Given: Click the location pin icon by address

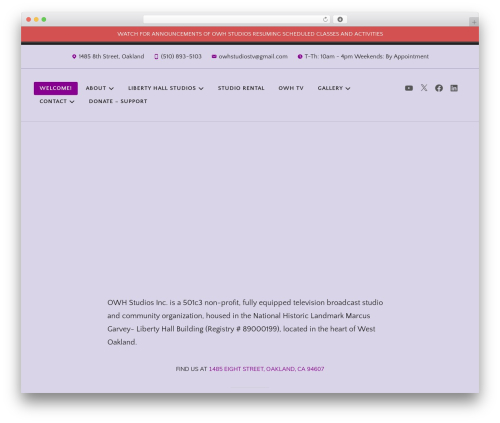Looking at the screenshot, I should [x=74, y=57].
